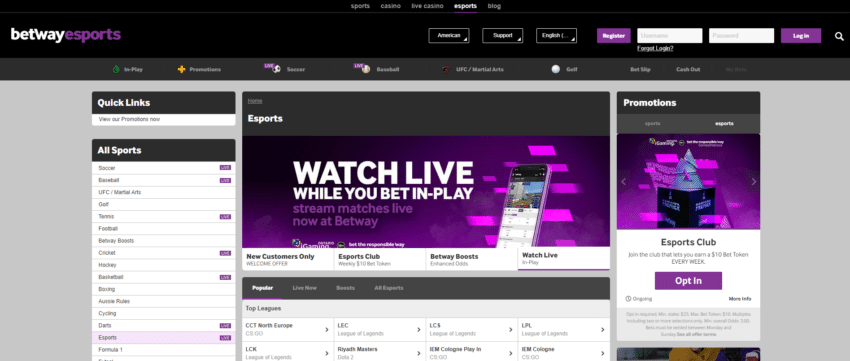Click the Baseball icon in navbar
Viewport: 850px width, 361px height.
click(366, 69)
